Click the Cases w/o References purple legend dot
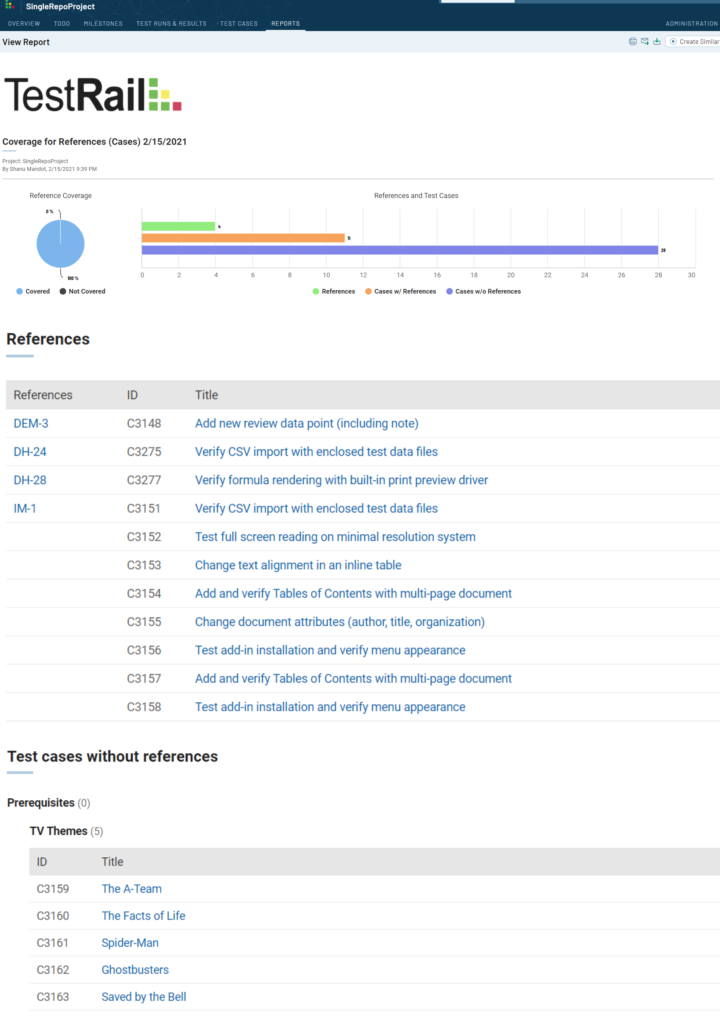 pyautogui.click(x=450, y=291)
